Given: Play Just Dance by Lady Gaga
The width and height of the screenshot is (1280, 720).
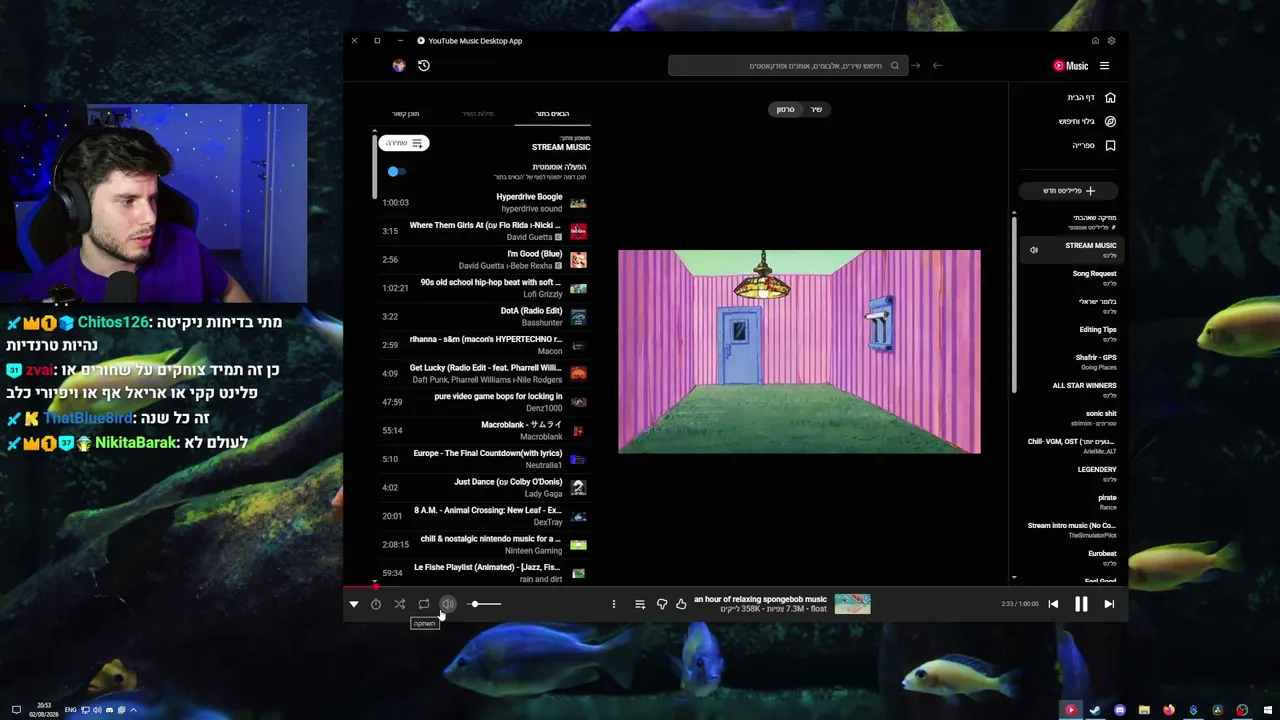Looking at the screenshot, I should tap(484, 488).
